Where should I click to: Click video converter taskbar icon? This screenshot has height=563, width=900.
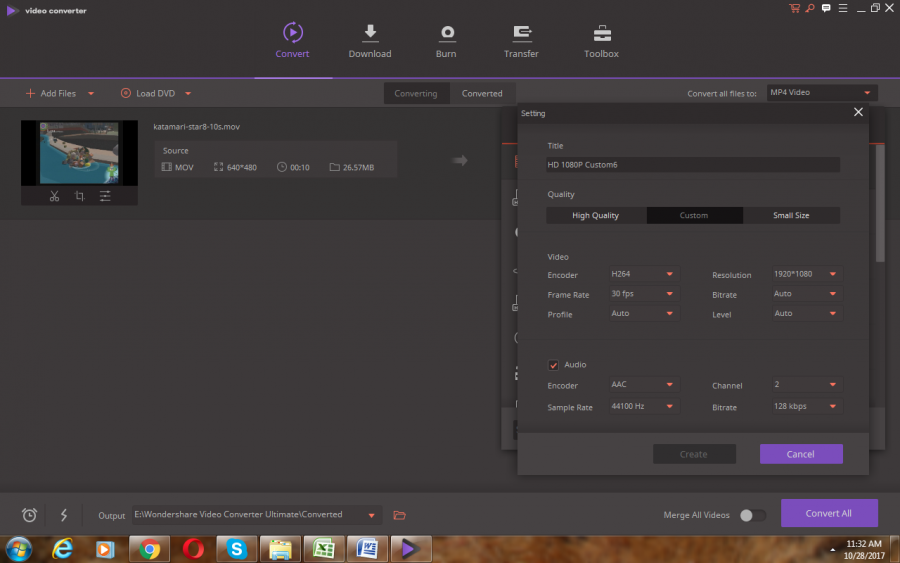click(x=411, y=549)
